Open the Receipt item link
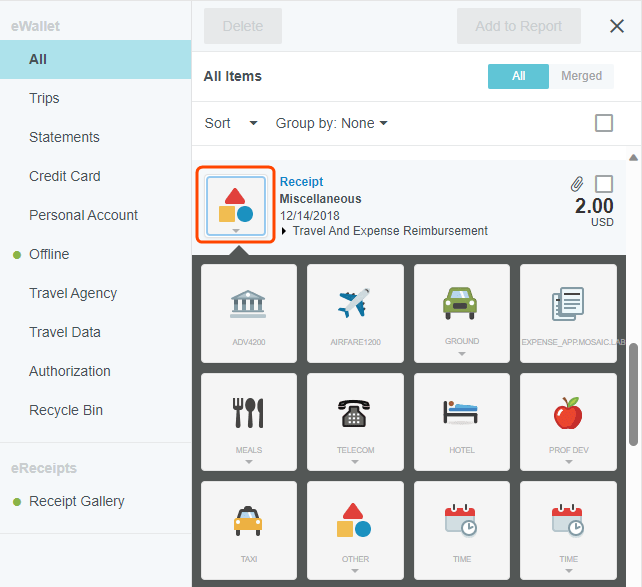This screenshot has height=587, width=642. tap(301, 182)
